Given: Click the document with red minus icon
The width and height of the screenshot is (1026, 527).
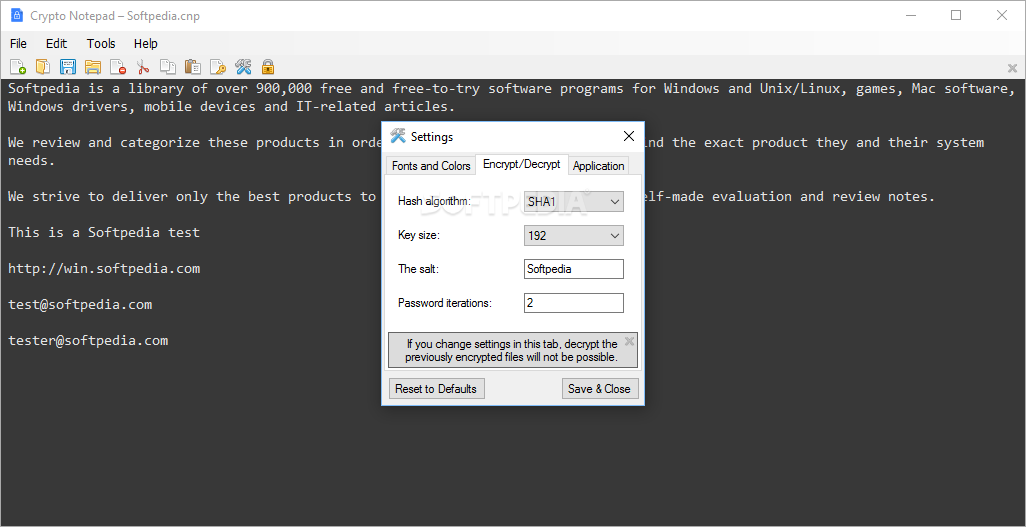Looking at the screenshot, I should [x=118, y=67].
